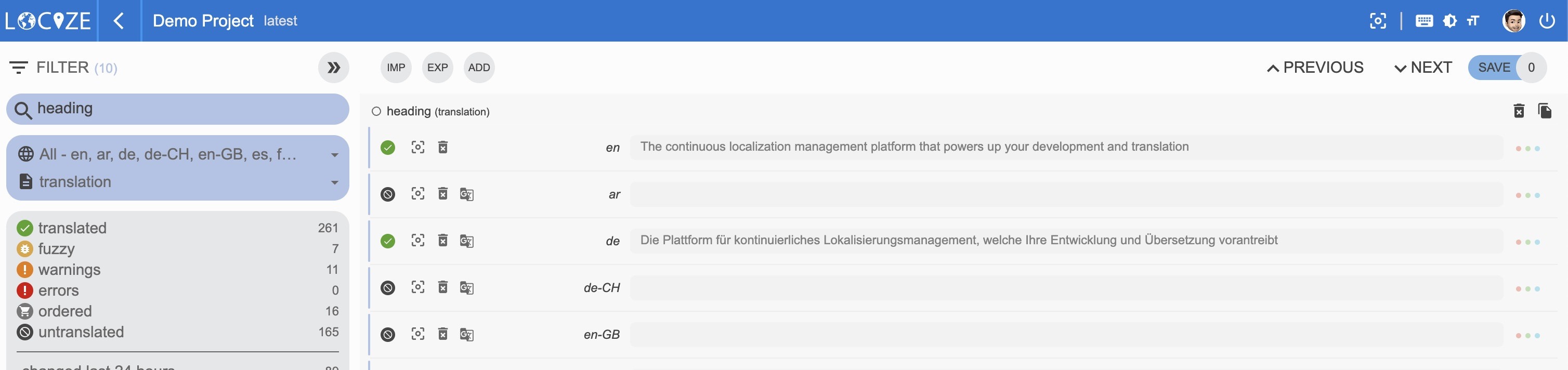The image size is (1568, 370).
Task: Go to the PREVIOUS key
Action: [x=1315, y=68]
